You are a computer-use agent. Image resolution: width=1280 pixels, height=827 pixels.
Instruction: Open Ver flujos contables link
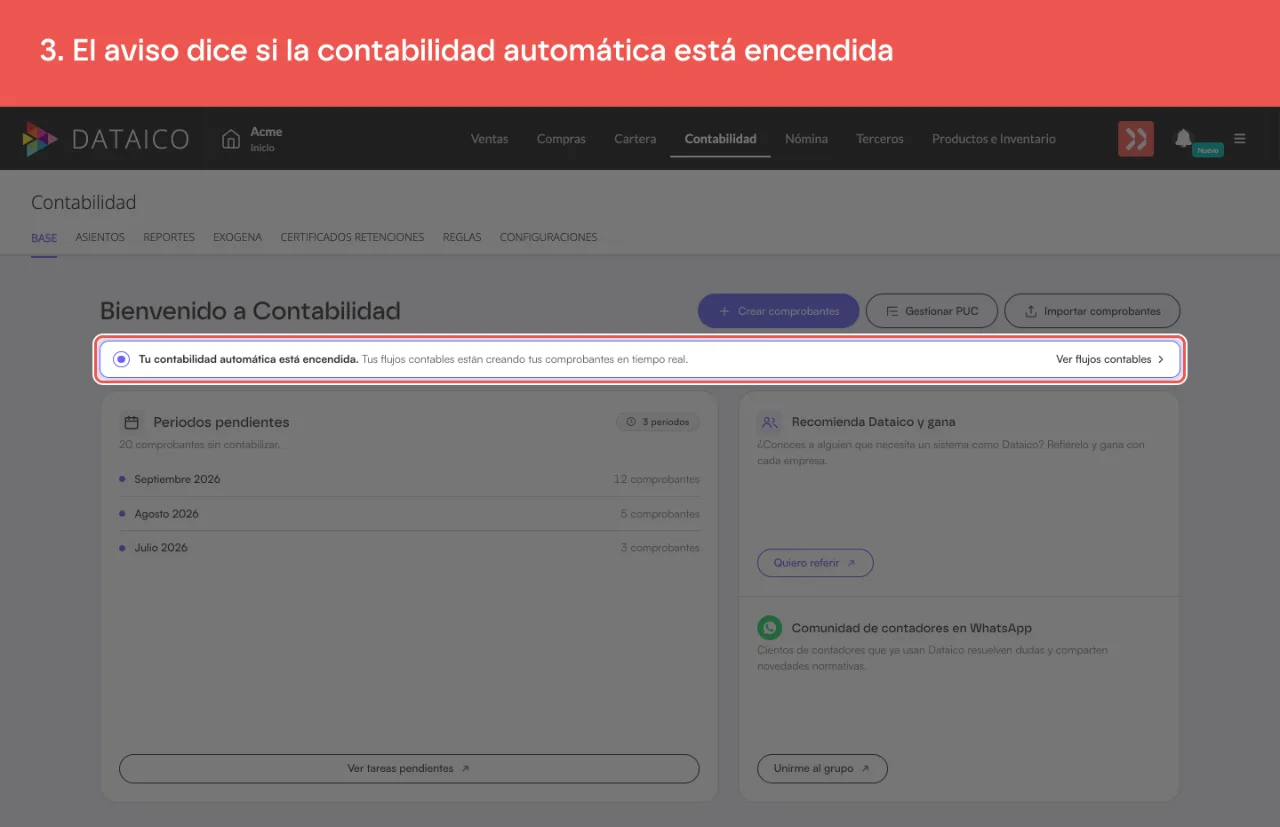[x=1110, y=359]
